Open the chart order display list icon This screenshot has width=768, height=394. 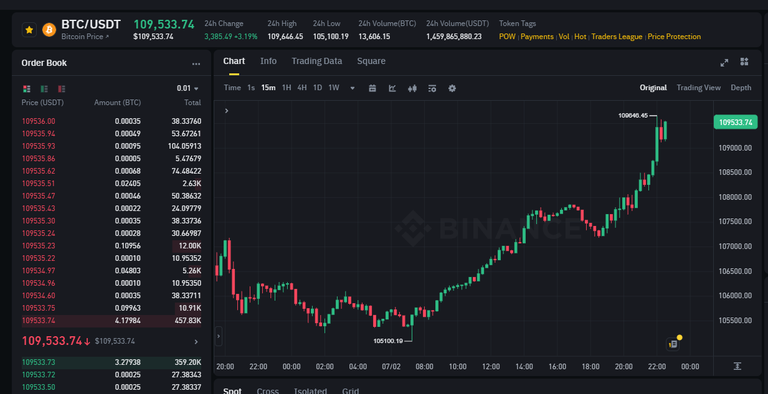[432, 88]
